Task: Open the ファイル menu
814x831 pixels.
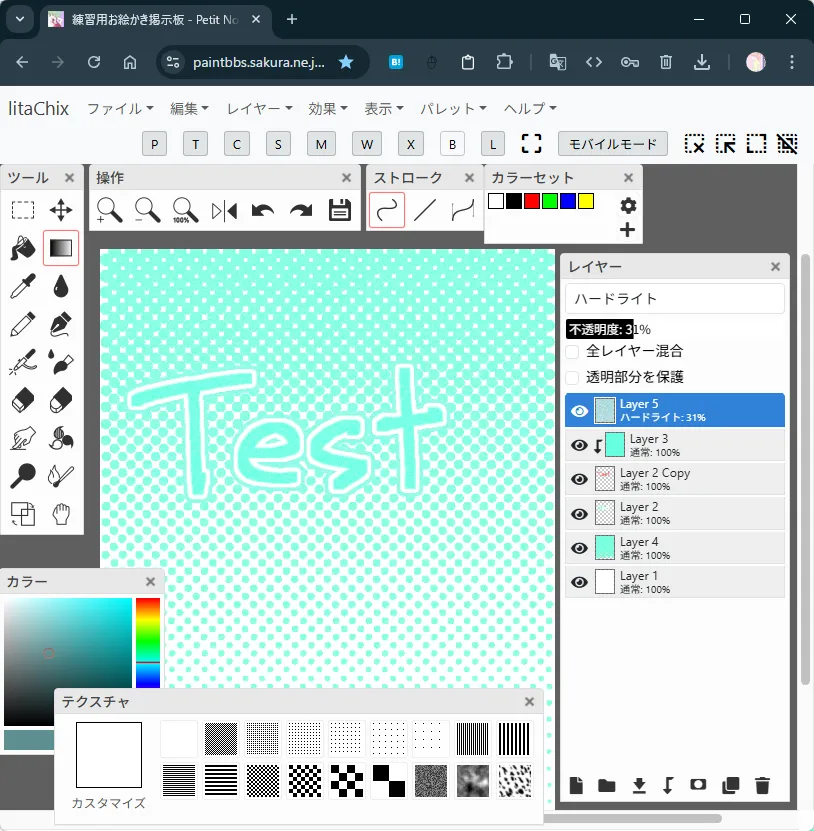Action: click(x=120, y=108)
